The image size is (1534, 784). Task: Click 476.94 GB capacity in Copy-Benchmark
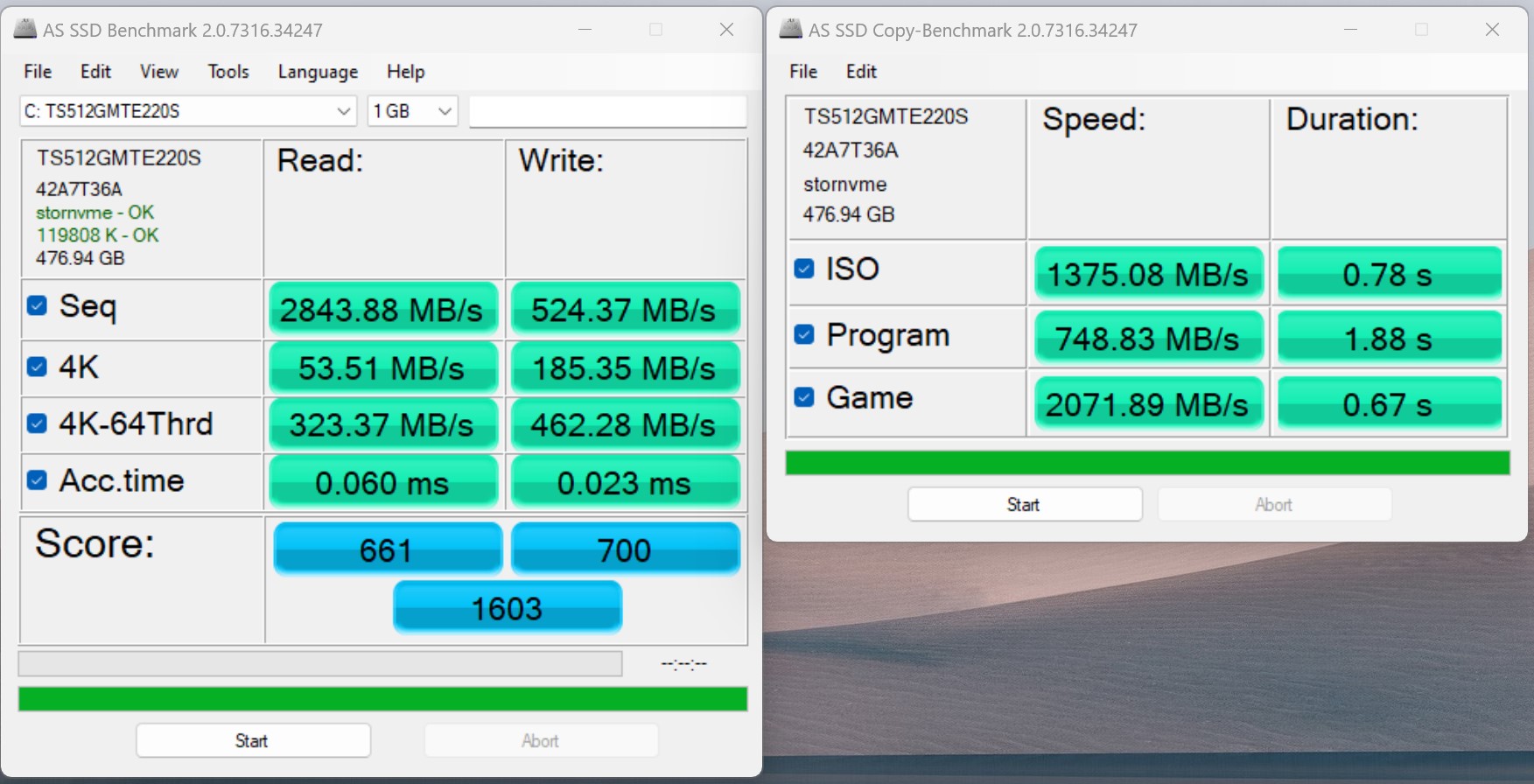pyautogui.click(x=849, y=214)
